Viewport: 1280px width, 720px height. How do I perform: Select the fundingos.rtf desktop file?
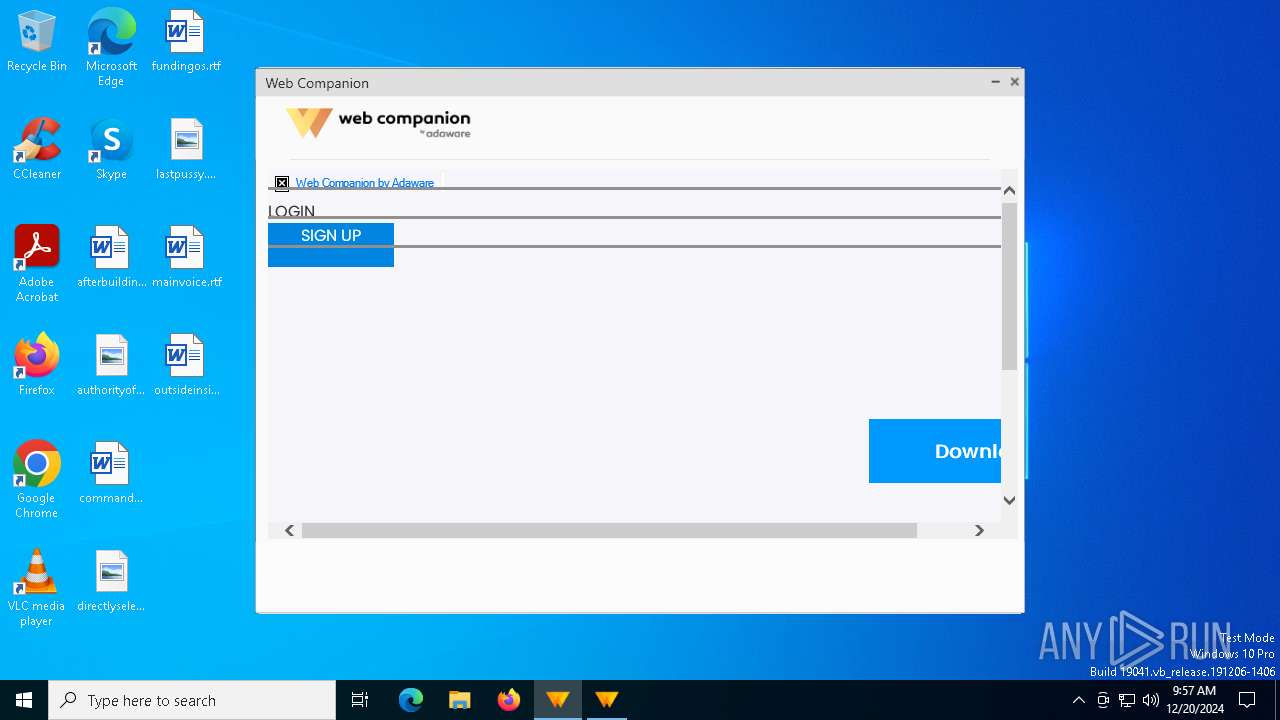186,41
